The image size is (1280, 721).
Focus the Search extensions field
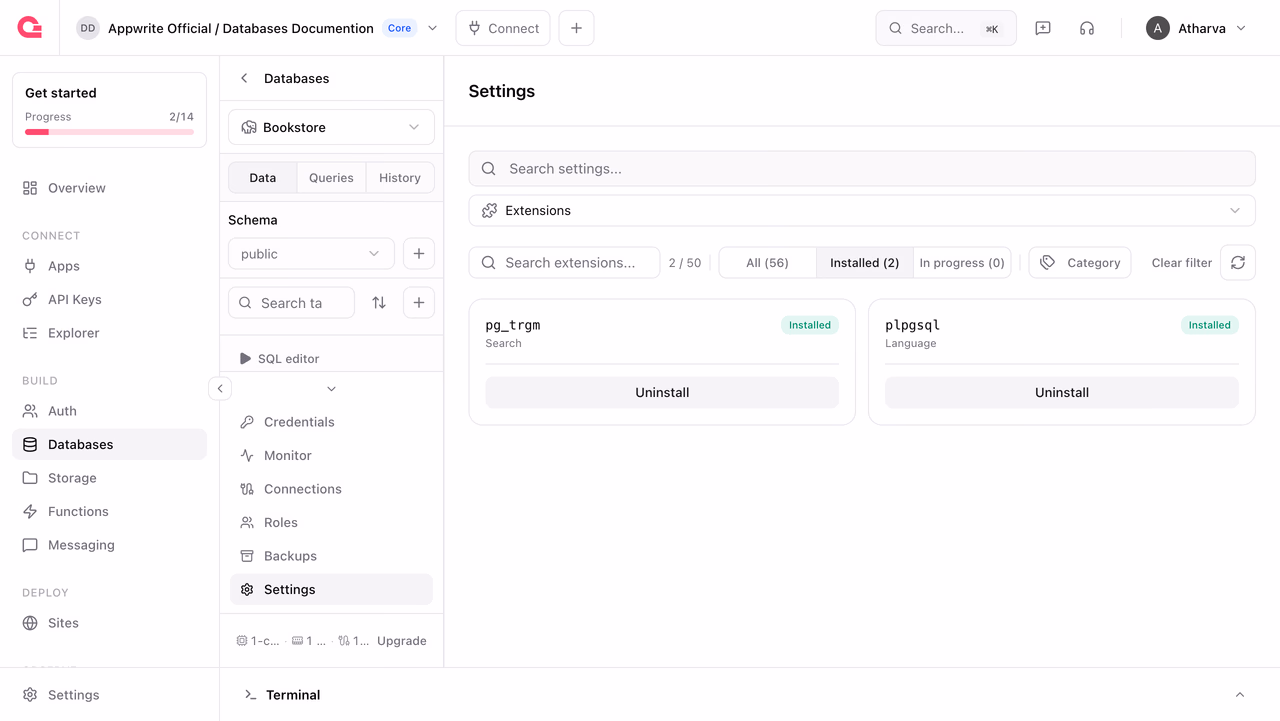(564, 263)
